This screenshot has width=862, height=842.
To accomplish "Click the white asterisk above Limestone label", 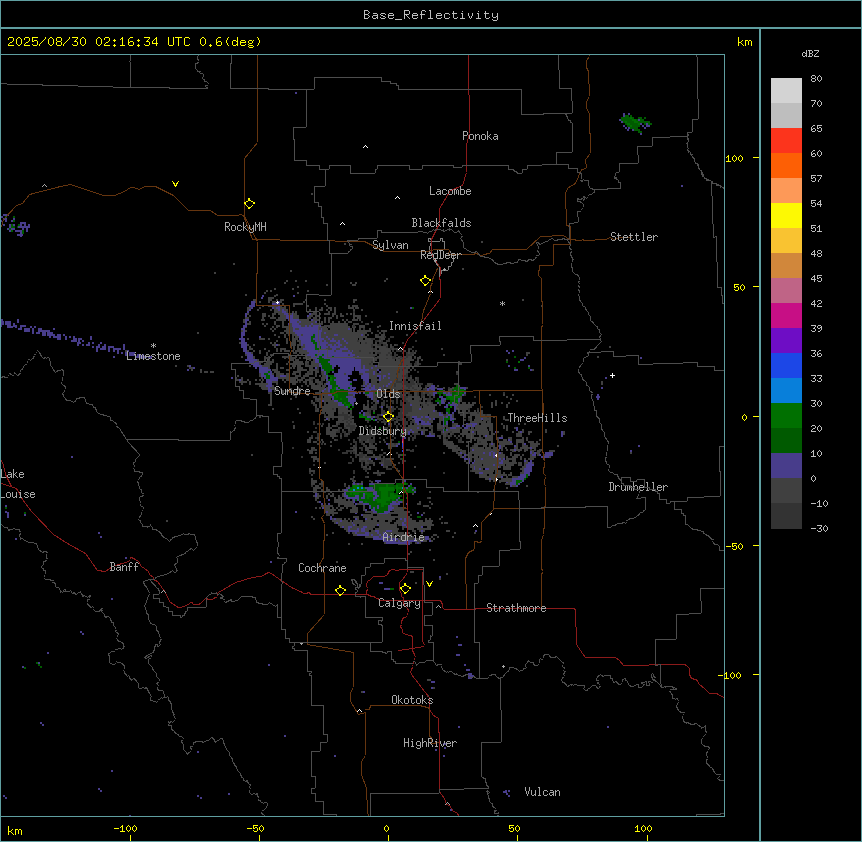I will (153, 346).
